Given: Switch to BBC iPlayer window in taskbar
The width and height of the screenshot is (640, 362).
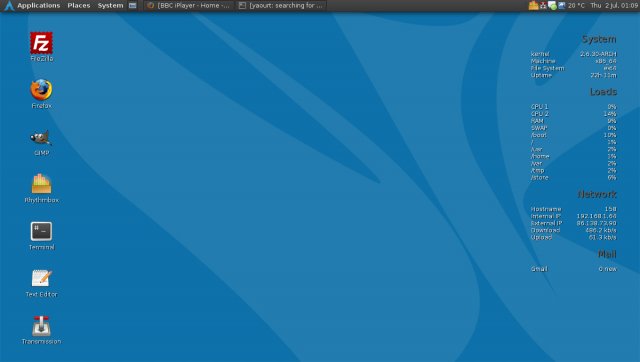Looking at the screenshot, I should (189, 5).
